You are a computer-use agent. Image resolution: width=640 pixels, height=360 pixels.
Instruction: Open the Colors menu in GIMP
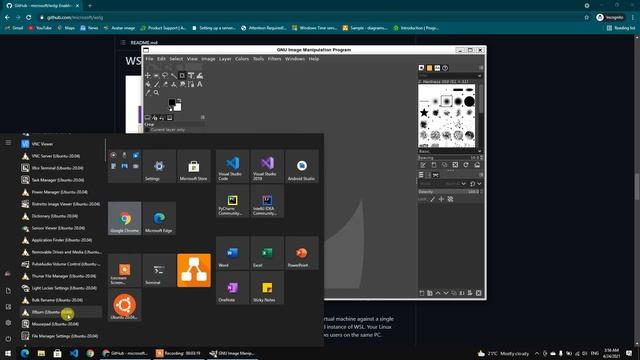coord(242,59)
